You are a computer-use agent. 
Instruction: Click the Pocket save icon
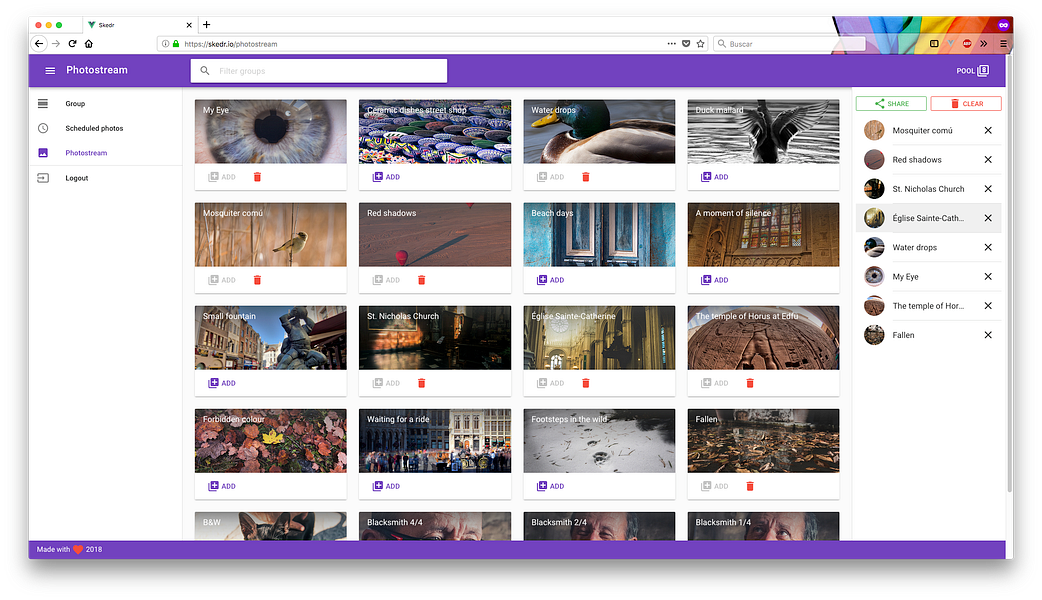pyautogui.click(x=686, y=44)
